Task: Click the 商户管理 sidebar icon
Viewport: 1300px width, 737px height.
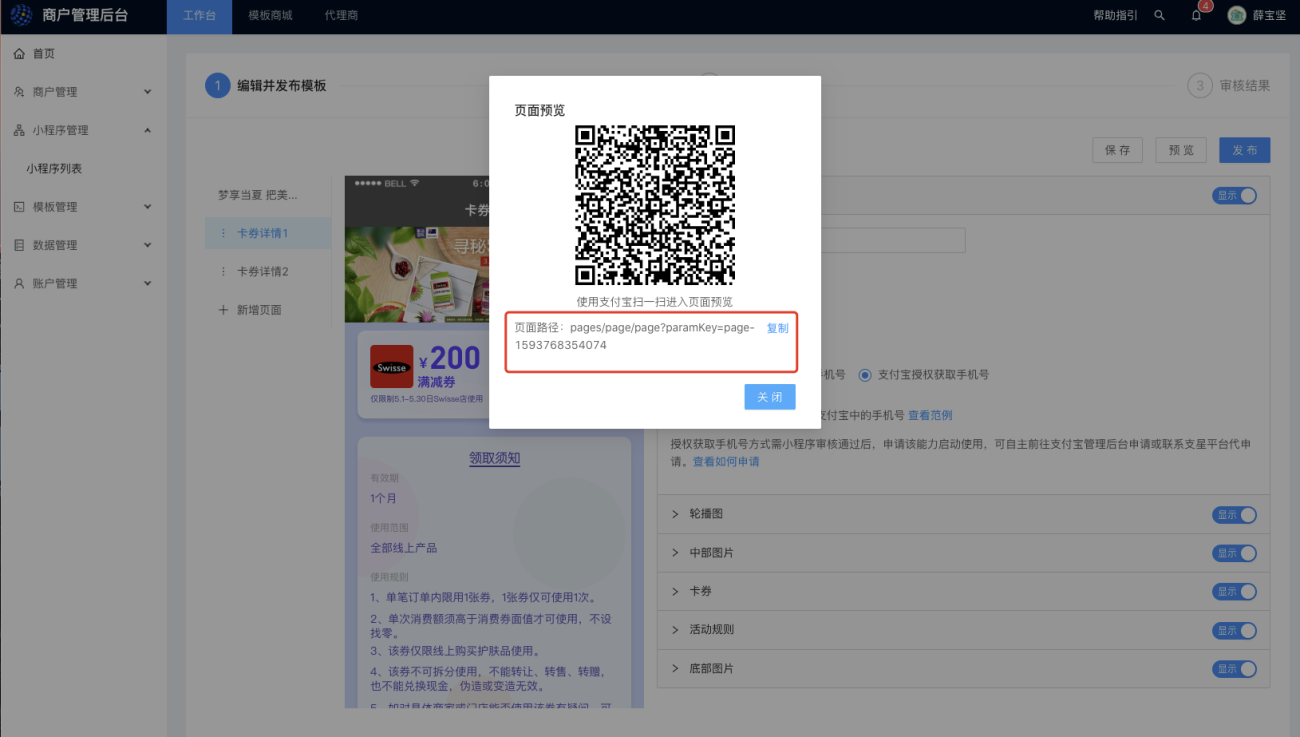Action: pyautogui.click(x=19, y=92)
